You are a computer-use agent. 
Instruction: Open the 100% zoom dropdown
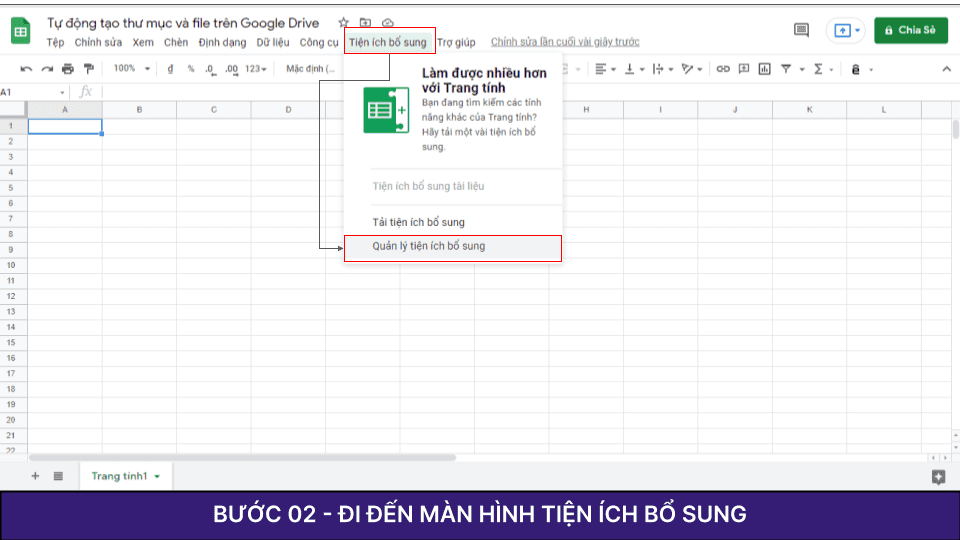[131, 69]
